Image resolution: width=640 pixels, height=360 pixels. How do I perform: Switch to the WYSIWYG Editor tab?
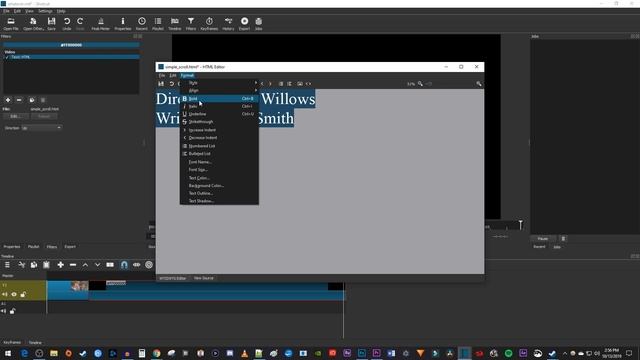click(x=172, y=278)
